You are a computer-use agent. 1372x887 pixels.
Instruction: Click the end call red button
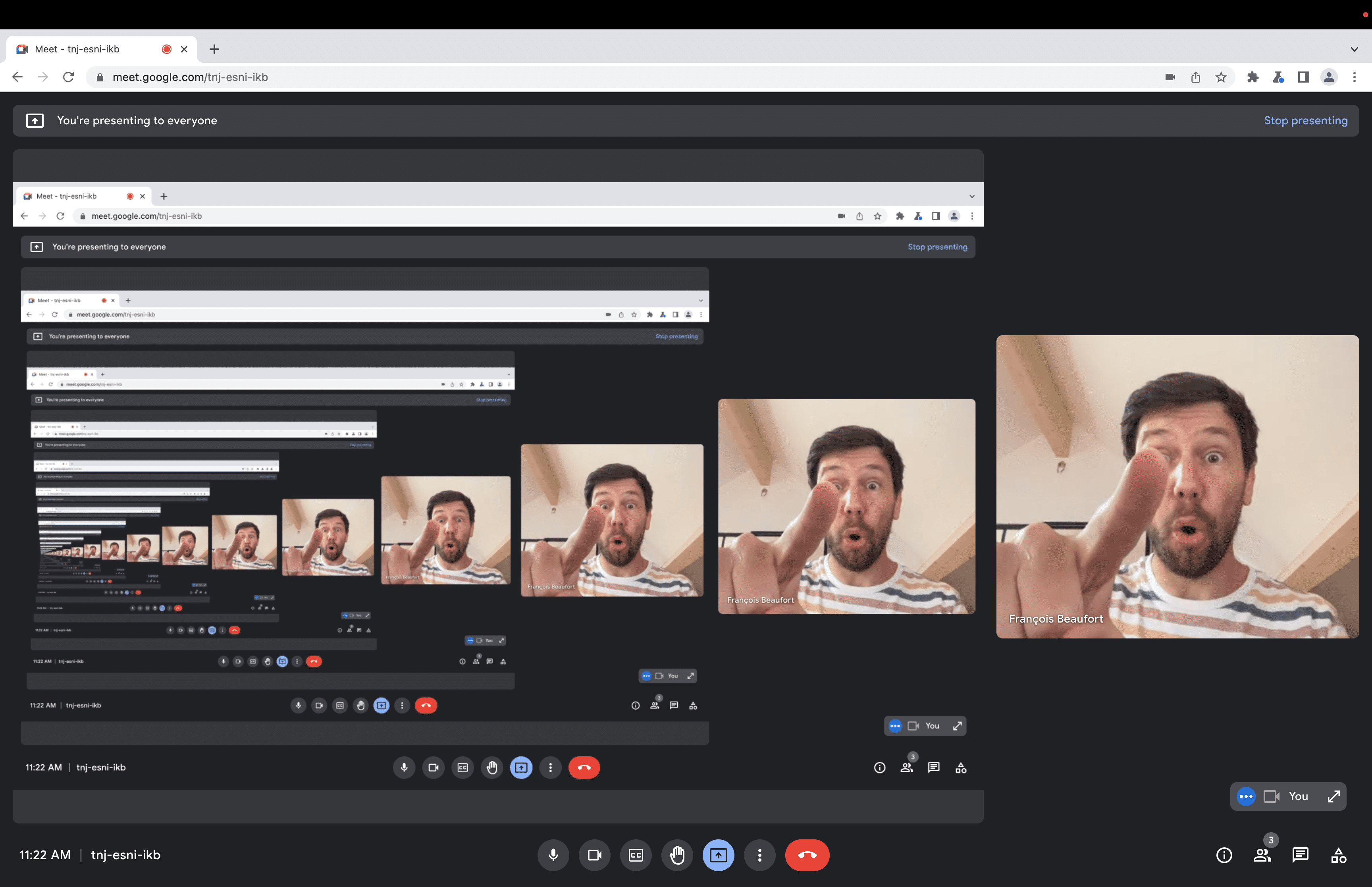tap(807, 855)
